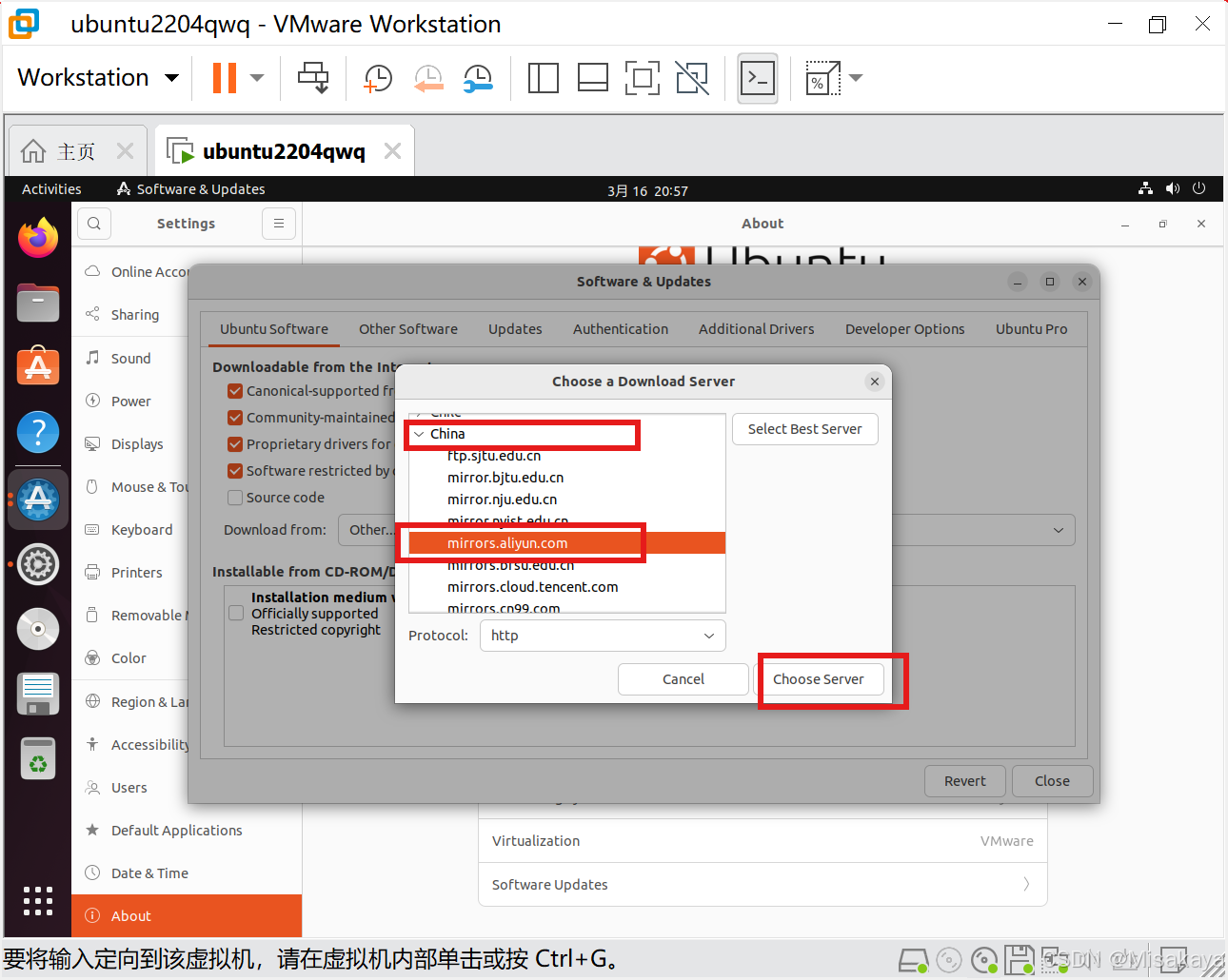Toggle the Installation medium checkbox
Screen dimensions: 1228x980
click(236, 613)
